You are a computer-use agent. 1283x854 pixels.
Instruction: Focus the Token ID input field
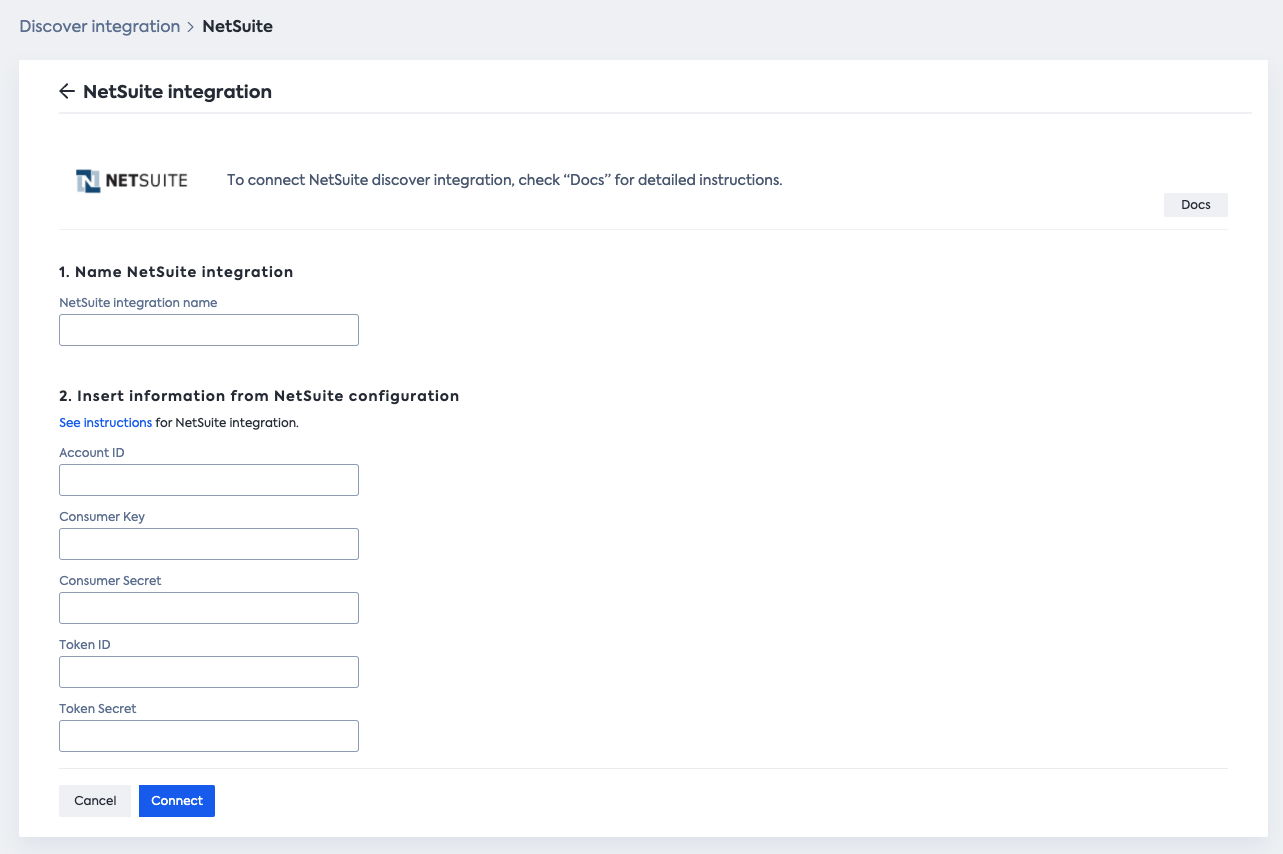pyautogui.click(x=209, y=672)
